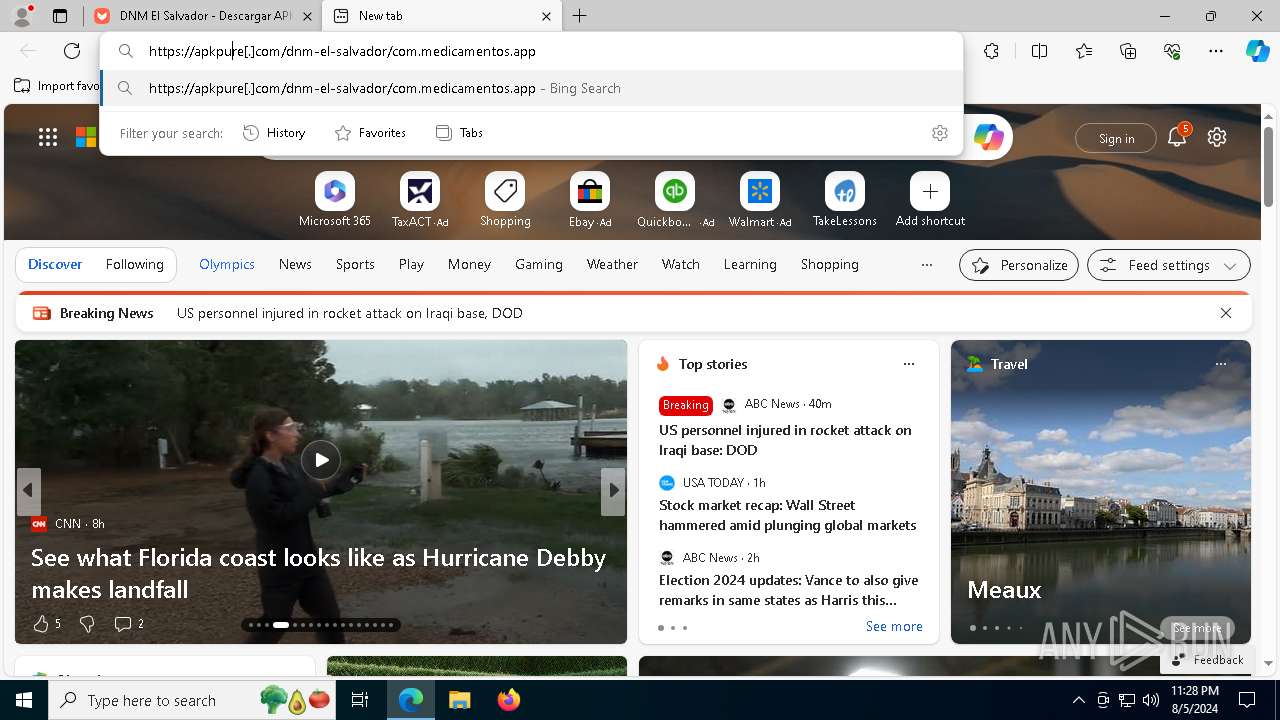Open the app launcher grid icon
The height and width of the screenshot is (720, 1280).
point(48,137)
